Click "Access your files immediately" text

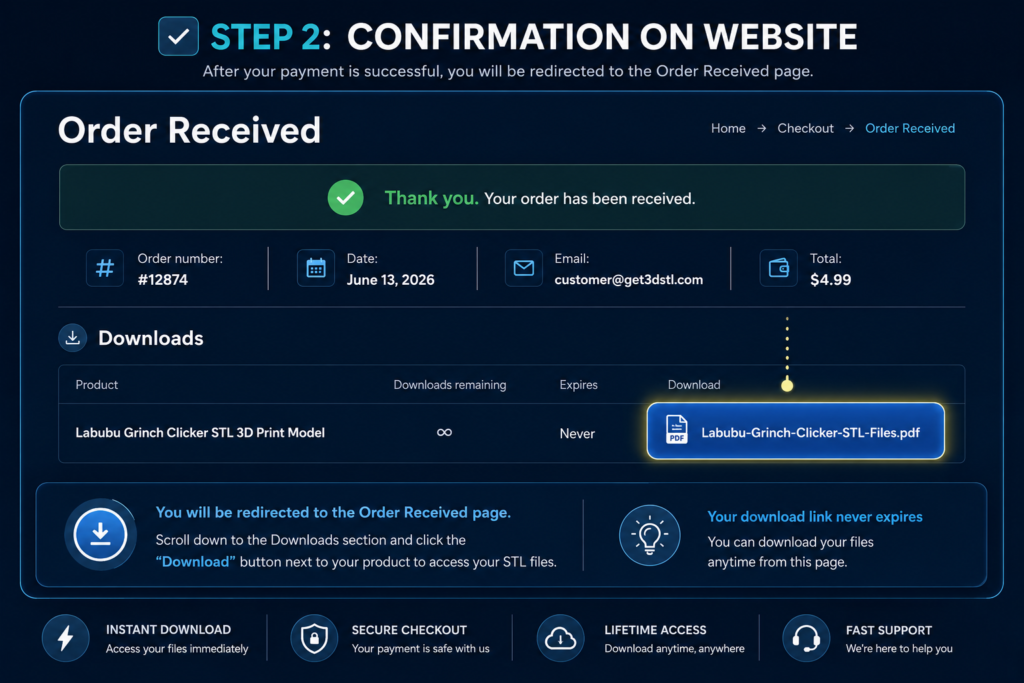[177, 649]
